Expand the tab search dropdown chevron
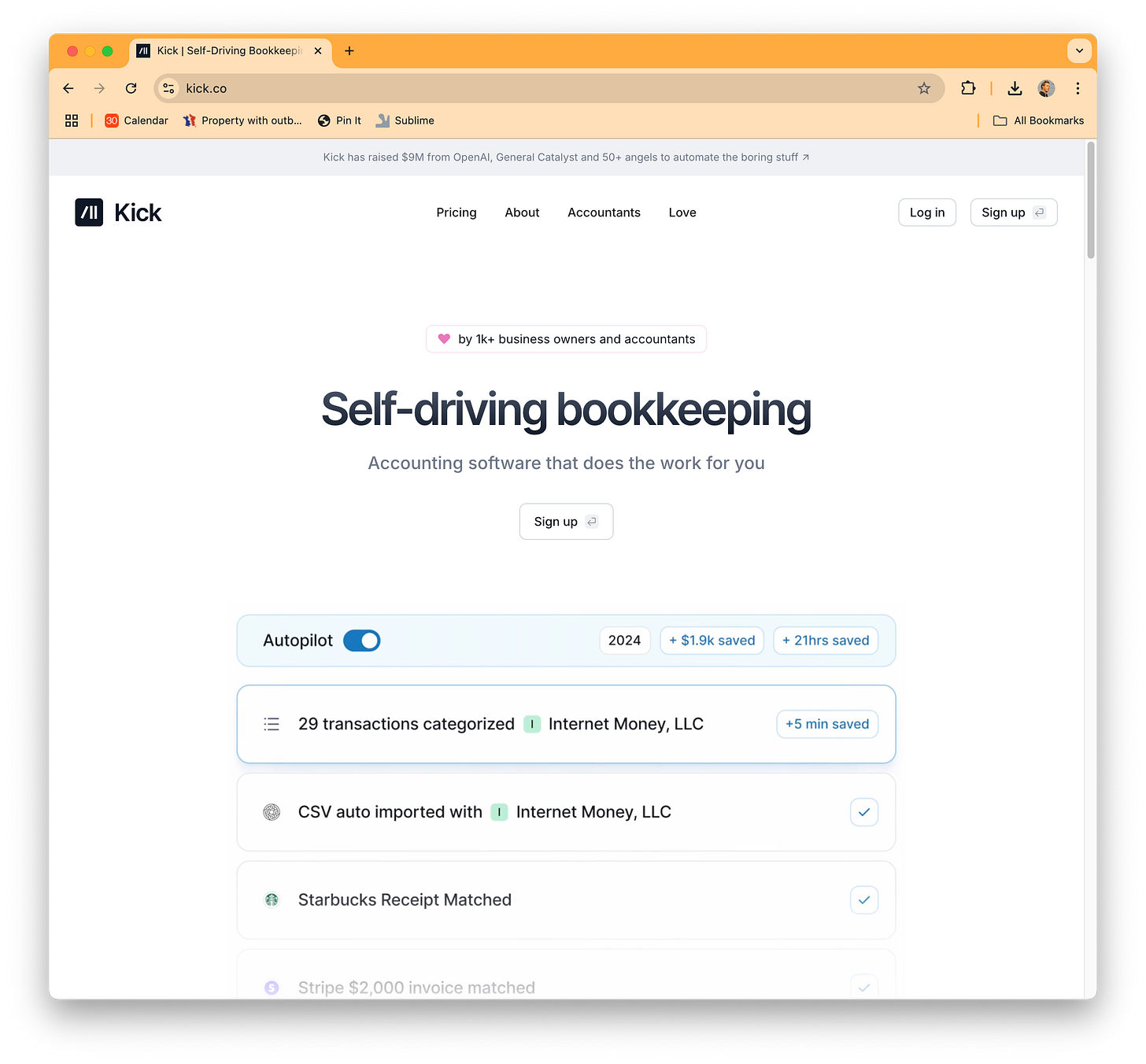Viewport: 1146px width, 1064px height. click(1079, 51)
